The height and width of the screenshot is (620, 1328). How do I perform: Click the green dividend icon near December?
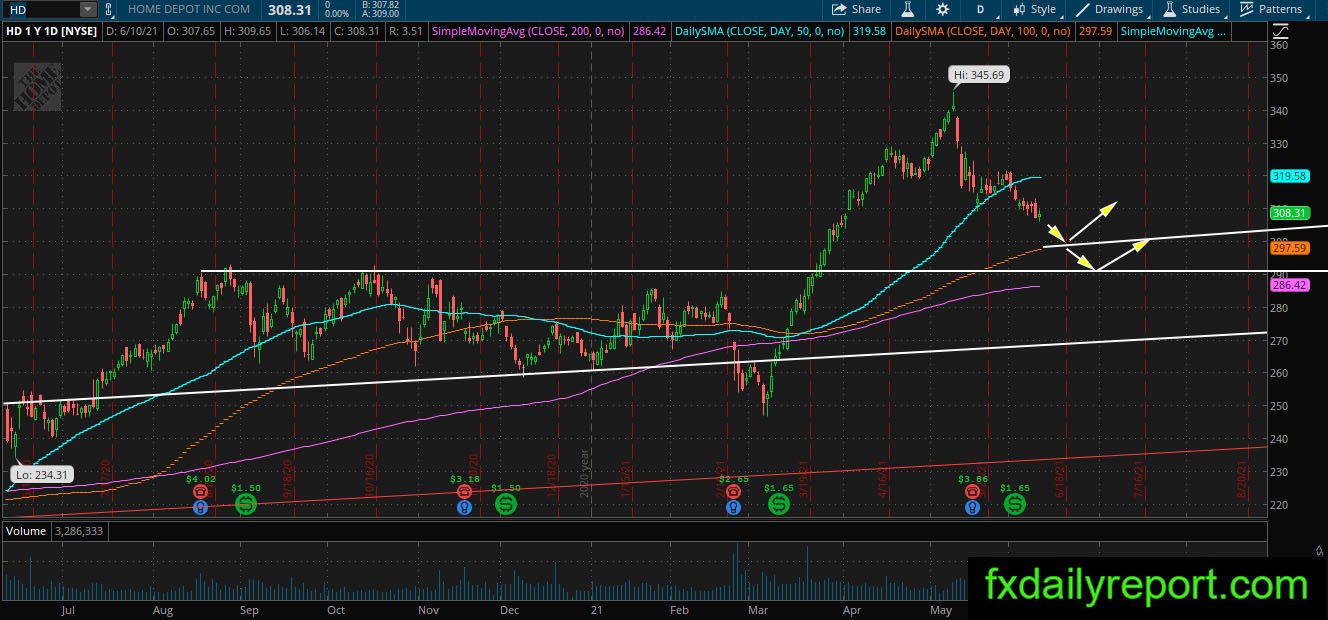tap(506, 505)
